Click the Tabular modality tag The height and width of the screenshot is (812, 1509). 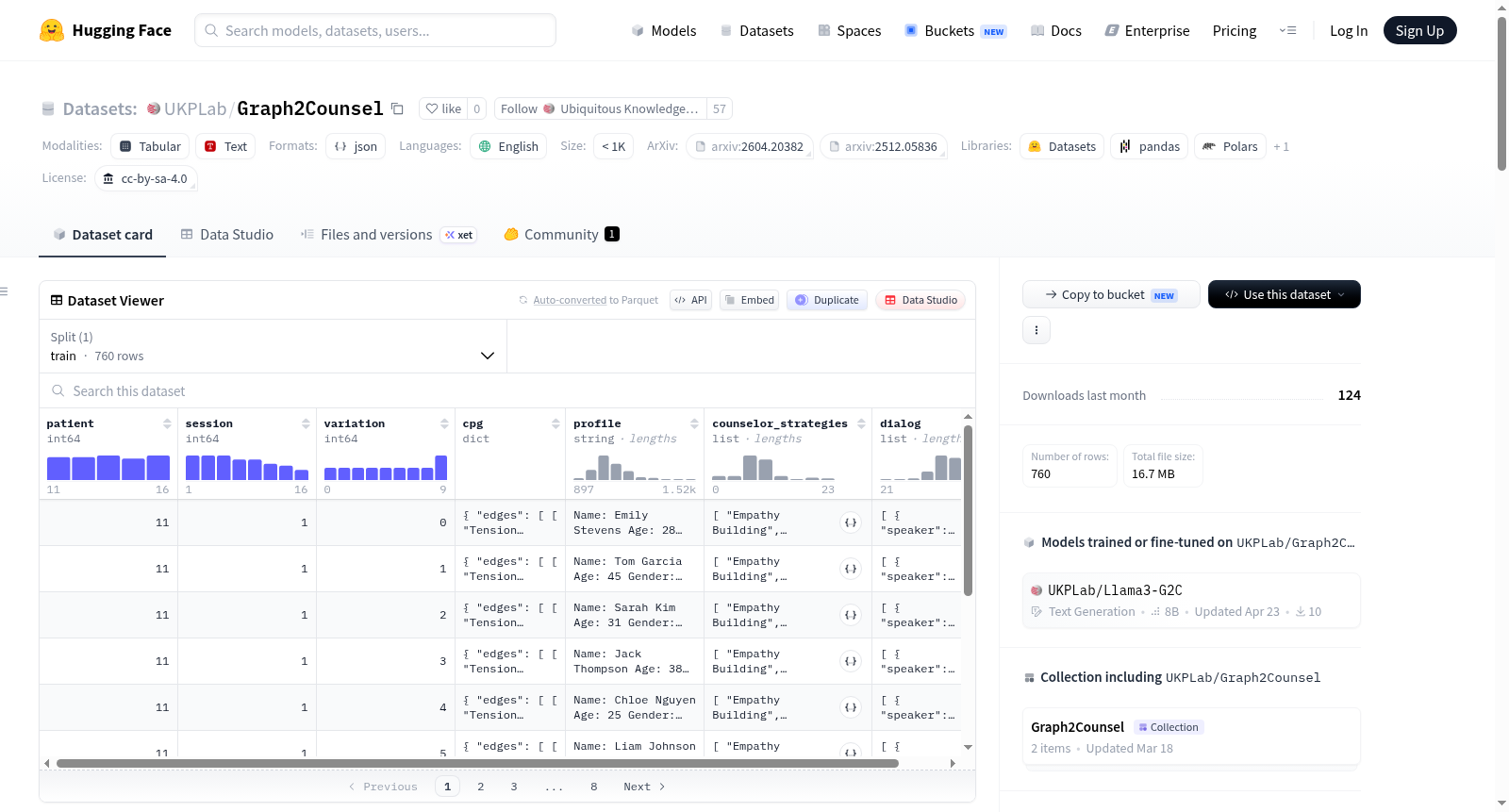151,146
